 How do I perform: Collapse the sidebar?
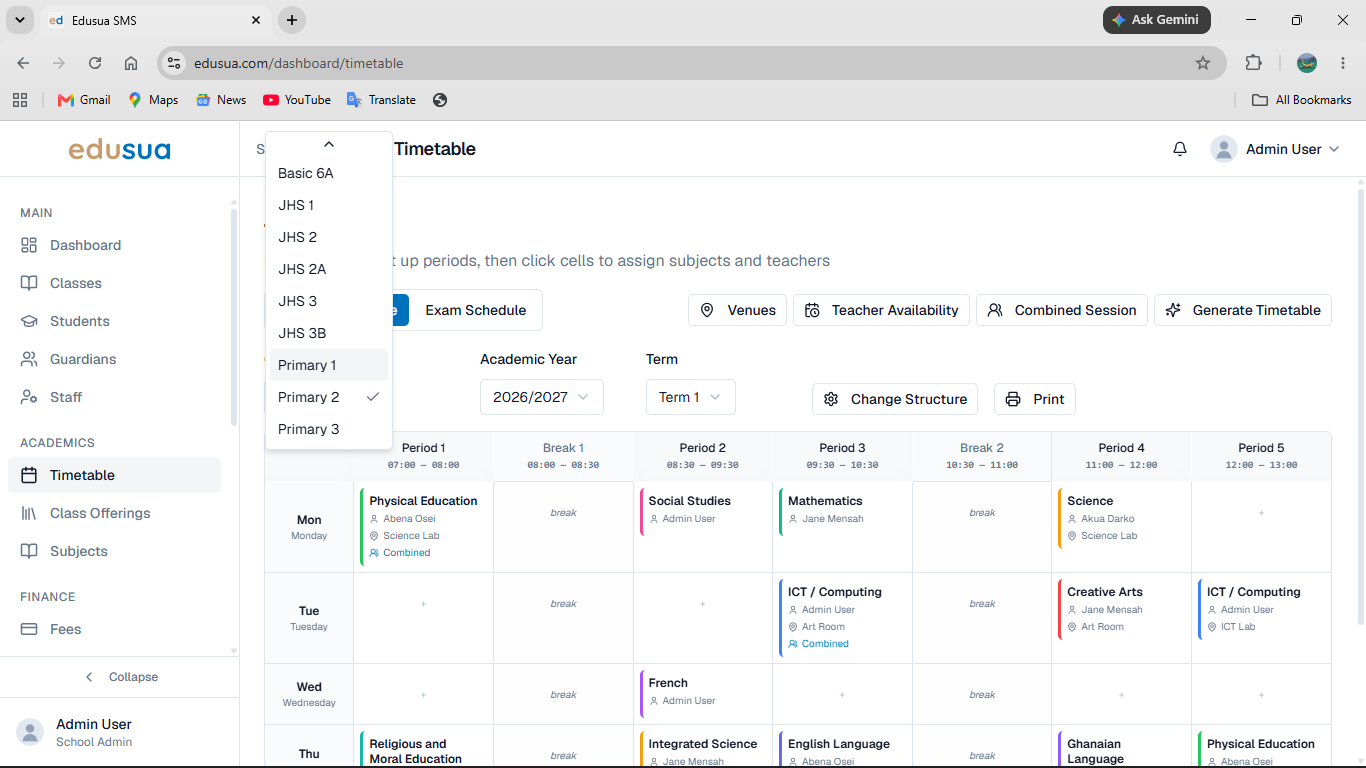click(x=120, y=677)
